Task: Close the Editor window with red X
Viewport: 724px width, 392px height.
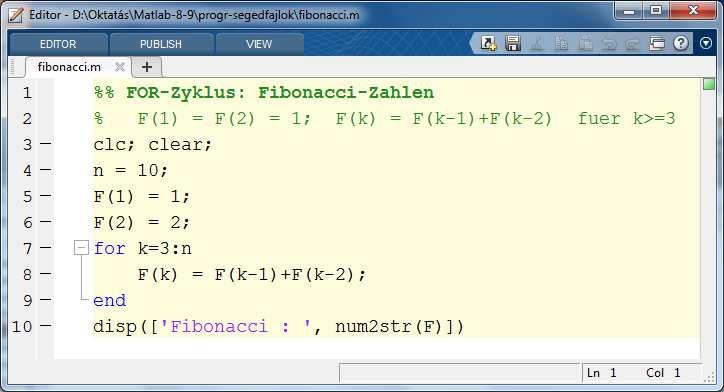Action: click(x=693, y=11)
